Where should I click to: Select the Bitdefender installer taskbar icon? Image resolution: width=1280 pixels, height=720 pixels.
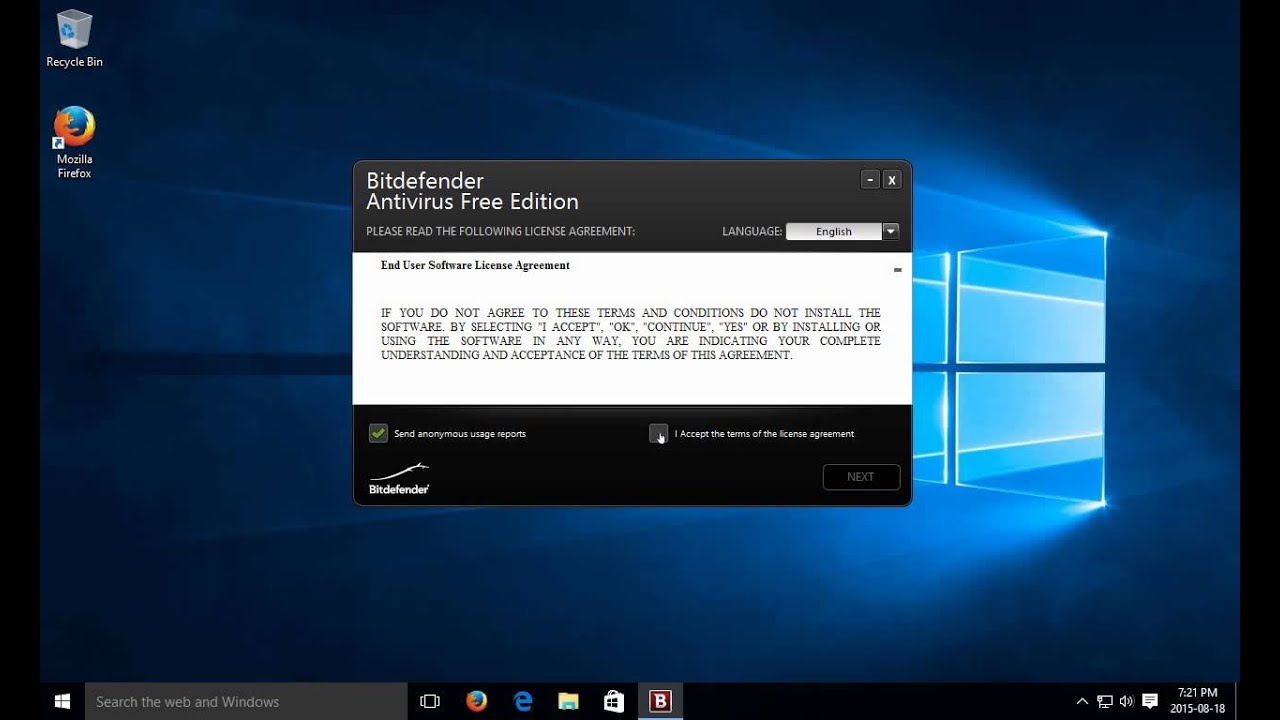[660, 701]
